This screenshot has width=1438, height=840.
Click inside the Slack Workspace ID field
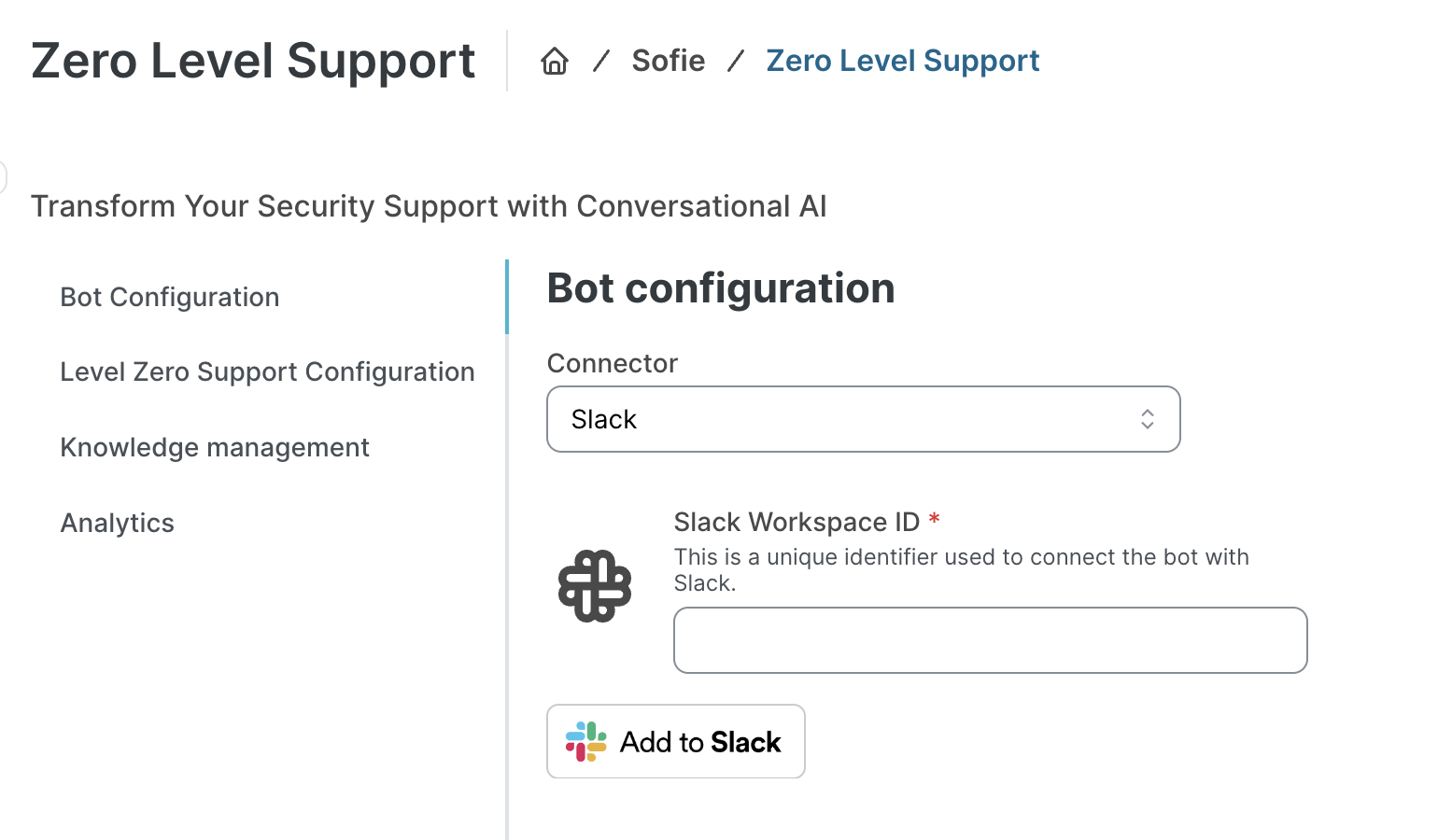pyautogui.click(x=990, y=640)
